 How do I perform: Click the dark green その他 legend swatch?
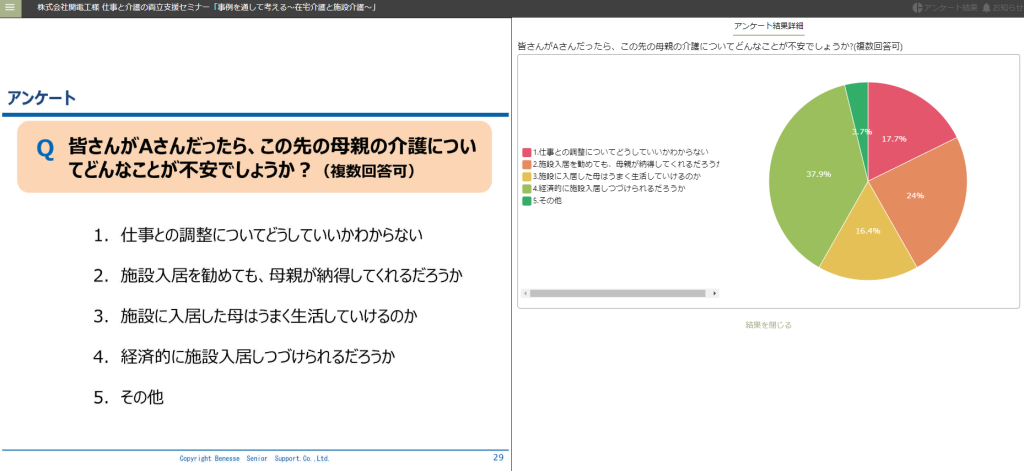526,200
